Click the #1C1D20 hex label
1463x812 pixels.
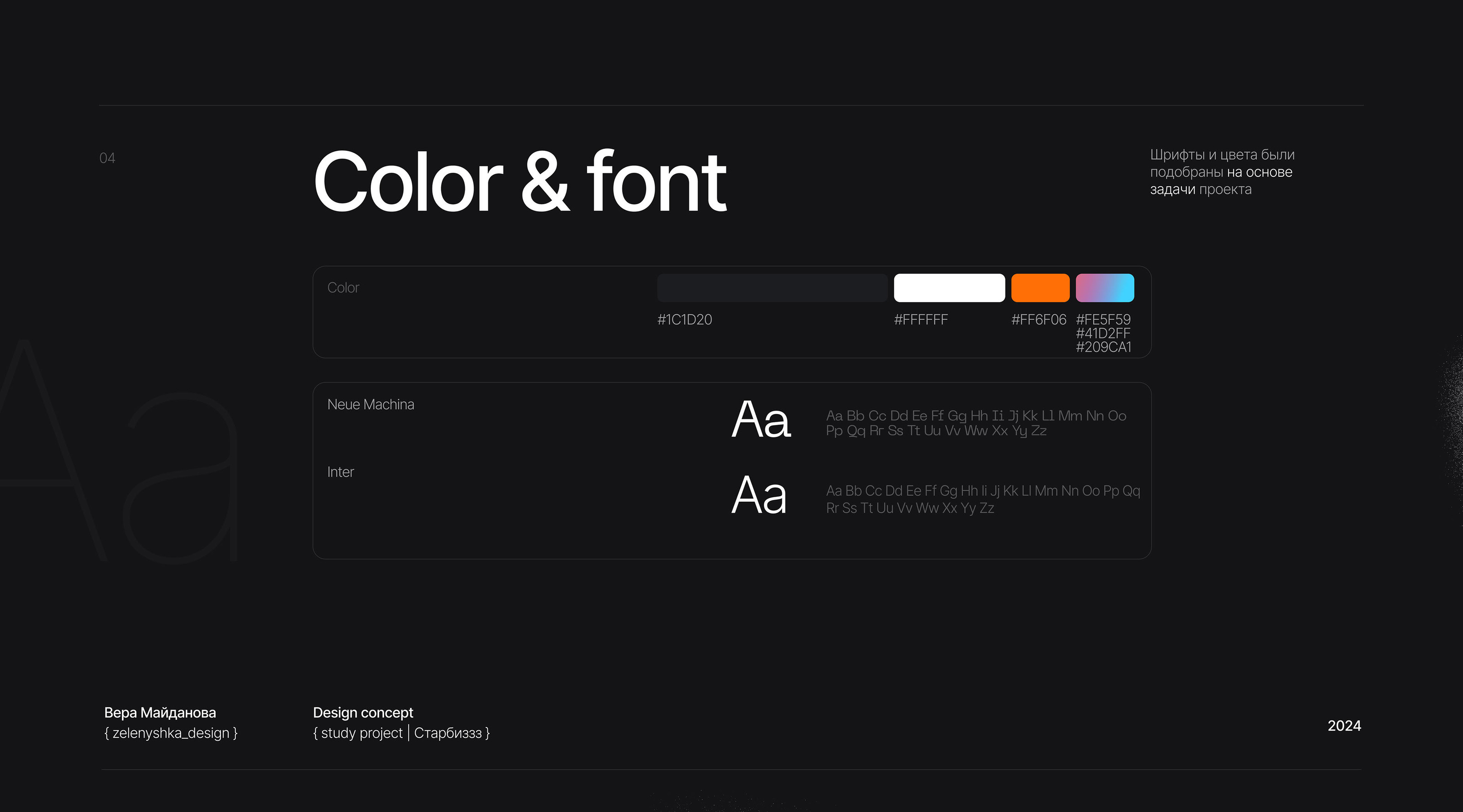[684, 320]
